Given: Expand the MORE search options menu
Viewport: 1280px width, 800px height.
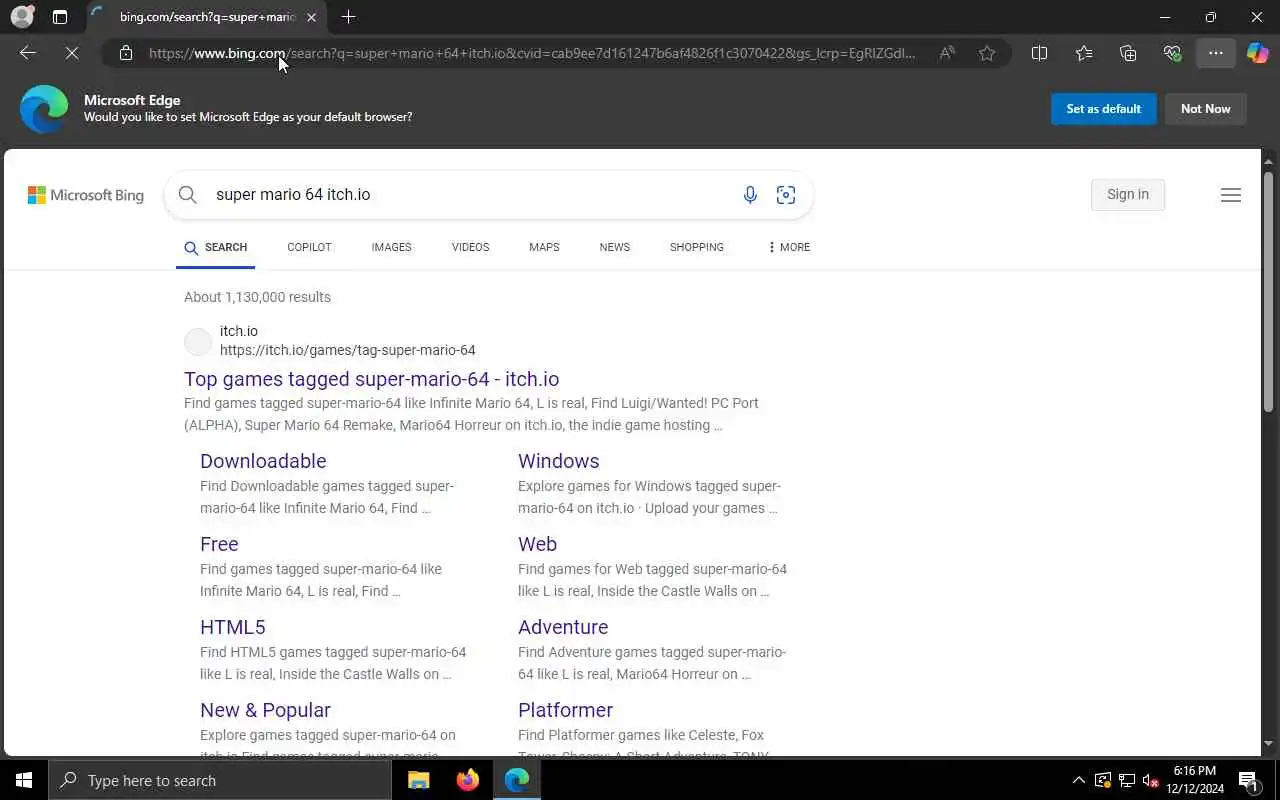Looking at the screenshot, I should point(789,247).
